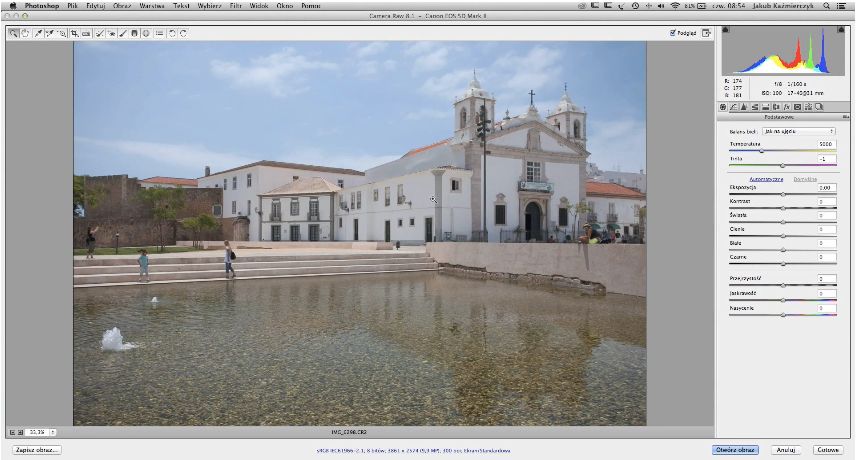The image size is (856, 460).
Task: Click the Gotowe button
Action: [x=828, y=450]
